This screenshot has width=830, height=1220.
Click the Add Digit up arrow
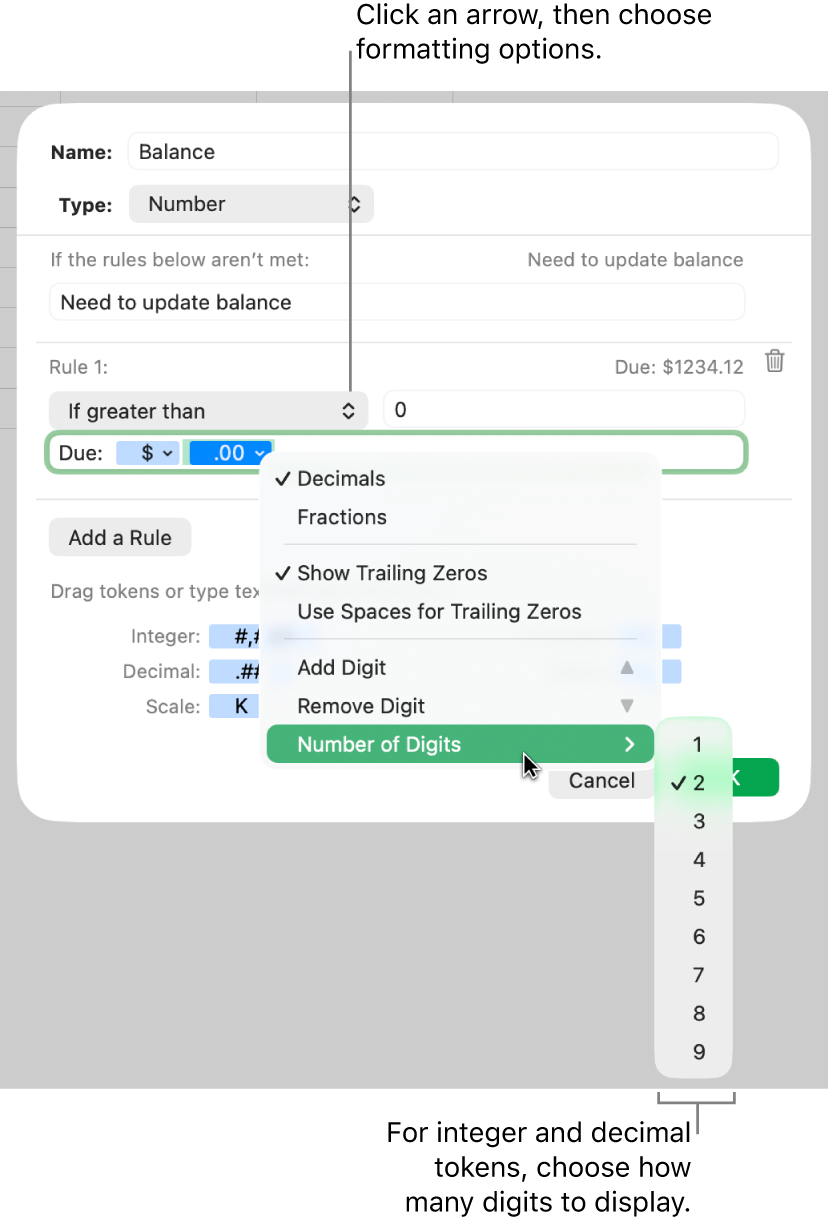click(628, 667)
